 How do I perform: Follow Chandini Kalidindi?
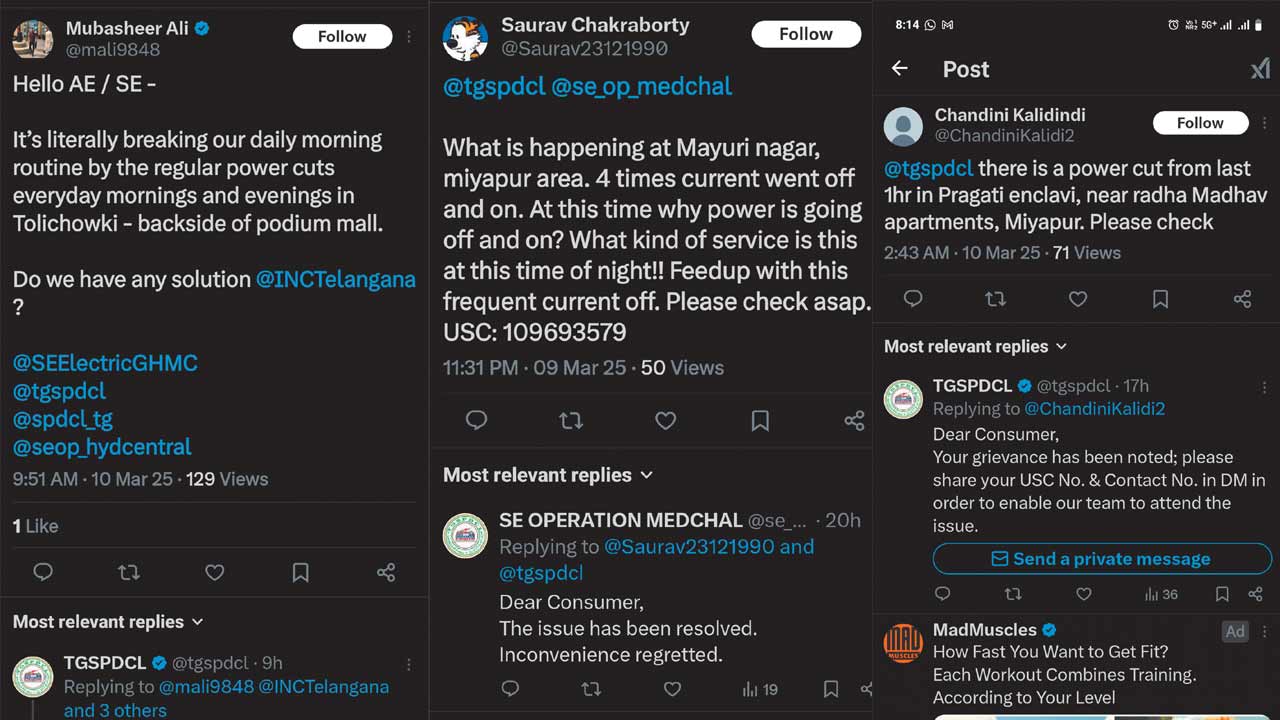tap(1200, 123)
